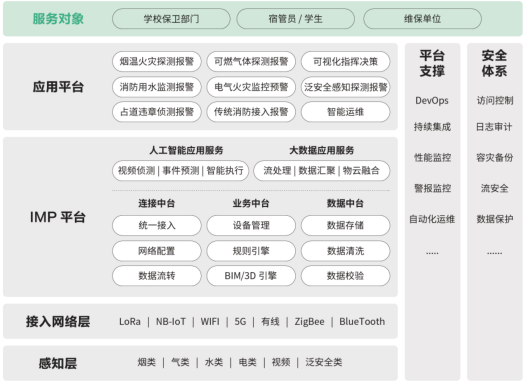526x383 pixels.
Task: Click 泛安全类 in 感知层
Action: 324,362
